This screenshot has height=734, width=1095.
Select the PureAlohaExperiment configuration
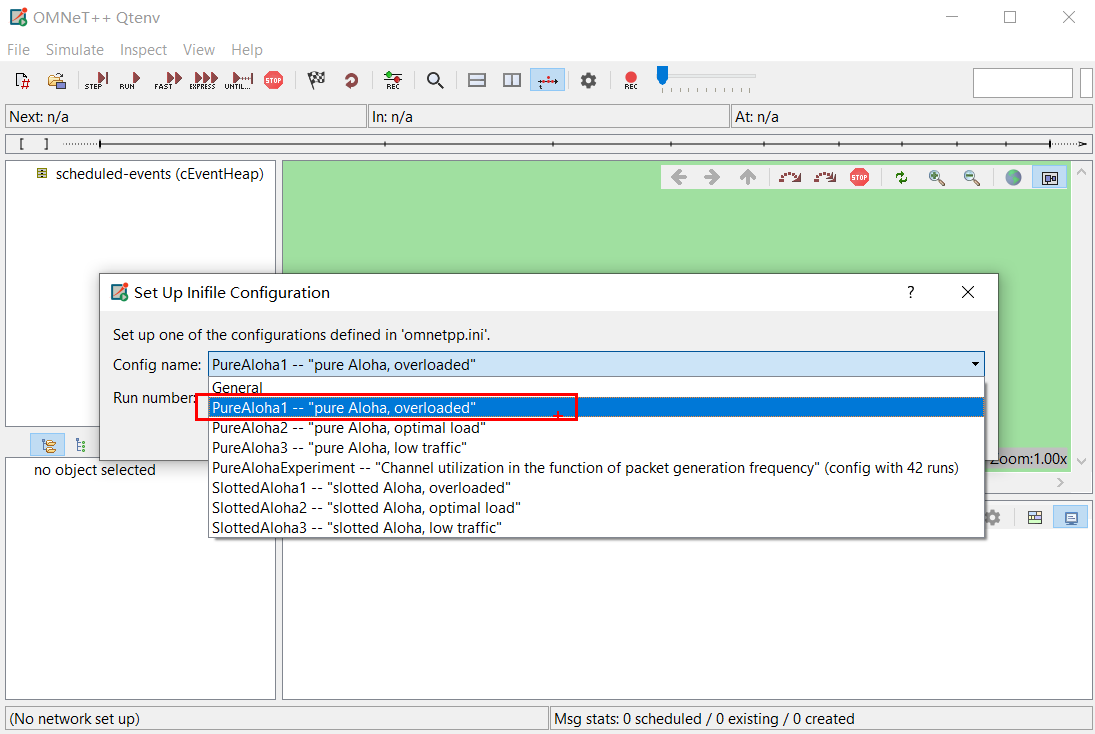pyautogui.click(x=596, y=468)
